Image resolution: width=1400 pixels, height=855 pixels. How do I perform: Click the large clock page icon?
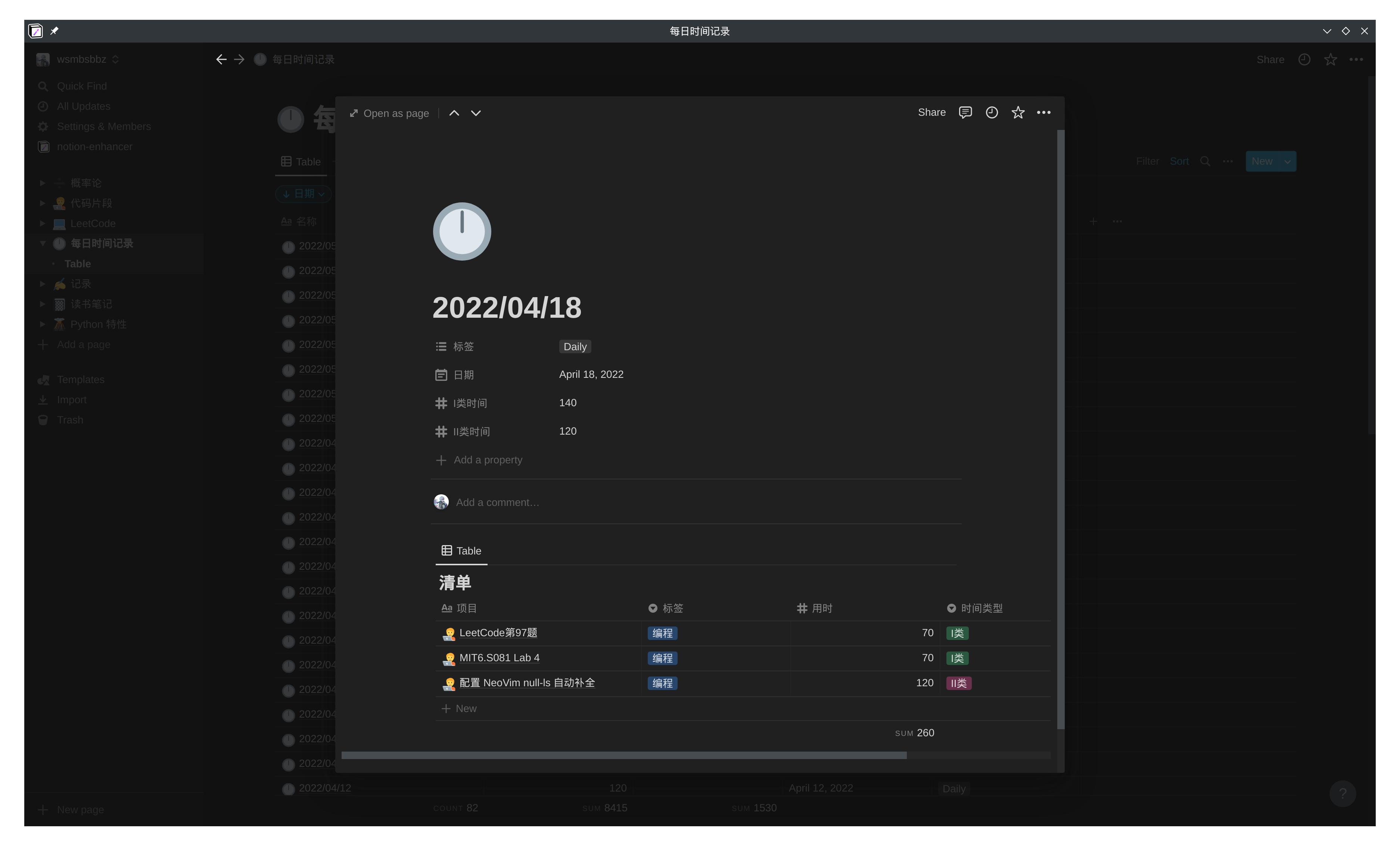(462, 231)
